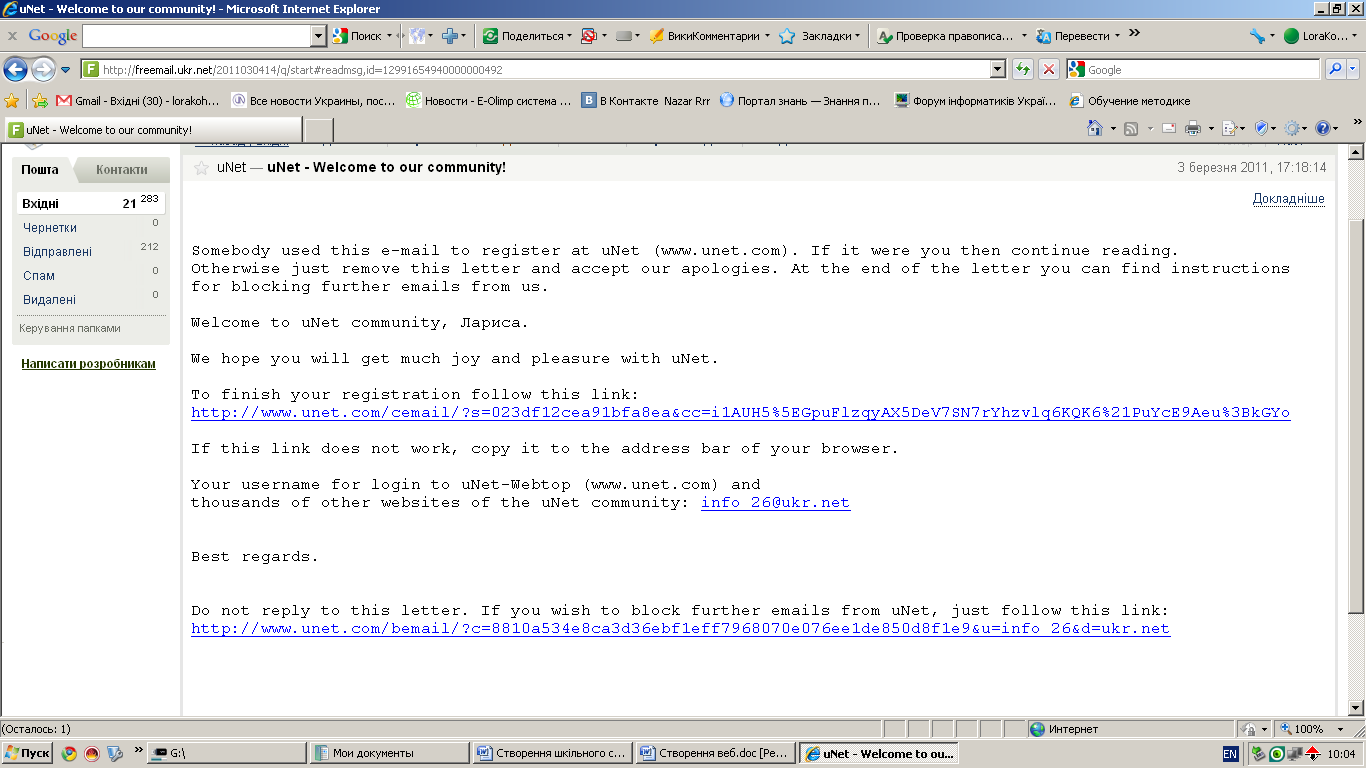Follow the unet.com/bemail block emails link
Screen dimensions: 1366x768
(680, 629)
